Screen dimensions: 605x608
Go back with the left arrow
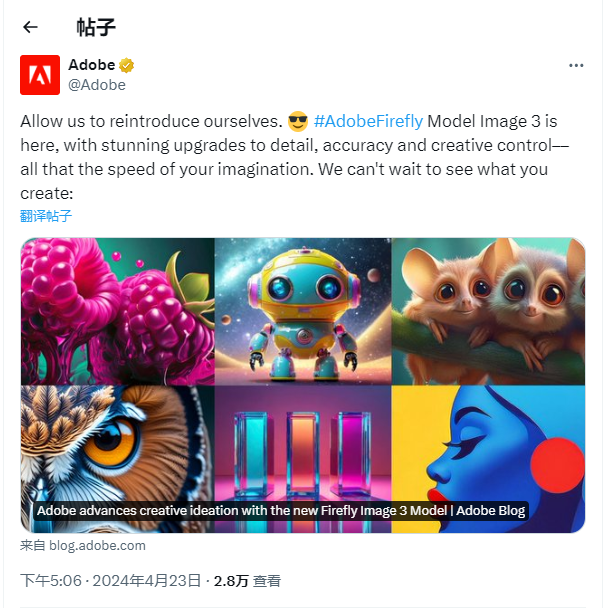pos(30,27)
